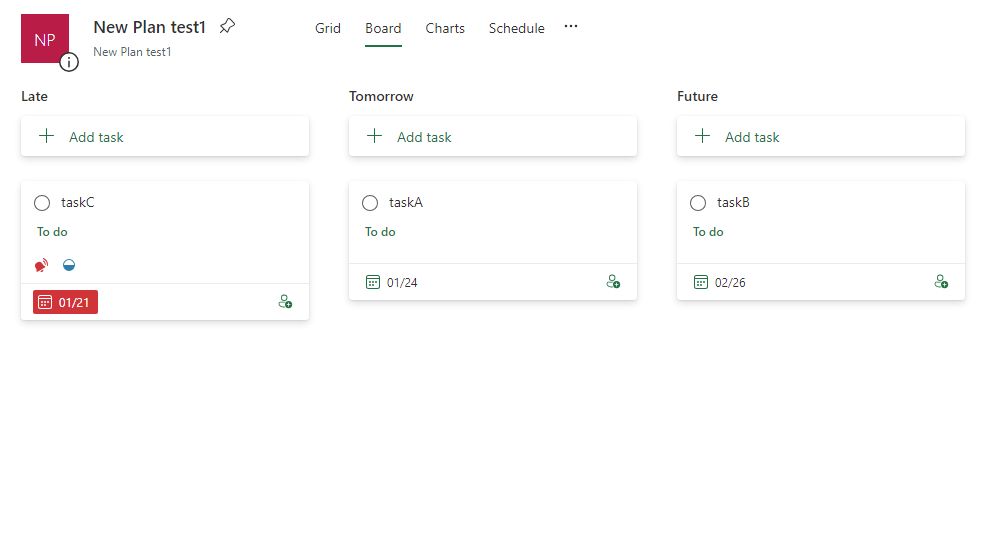The height and width of the screenshot is (551, 1002).
Task: Click the New Plan test1 subtitle text
Action: 132,52
